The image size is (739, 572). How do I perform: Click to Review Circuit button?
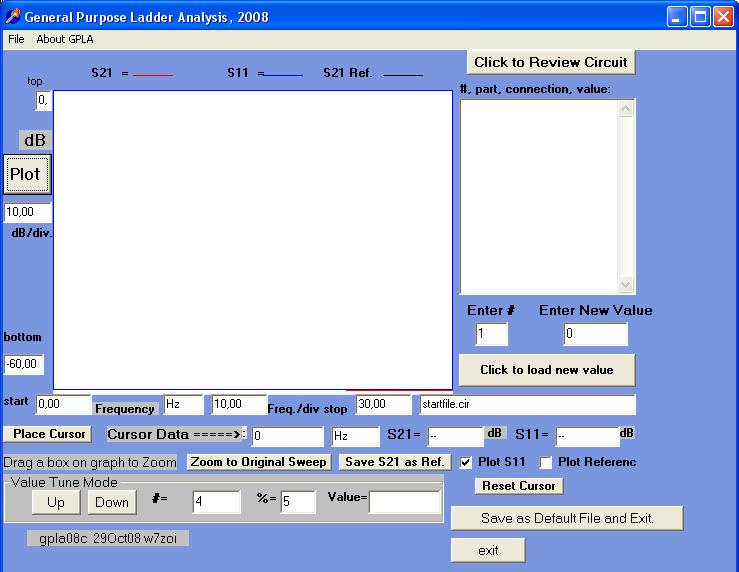[550, 62]
